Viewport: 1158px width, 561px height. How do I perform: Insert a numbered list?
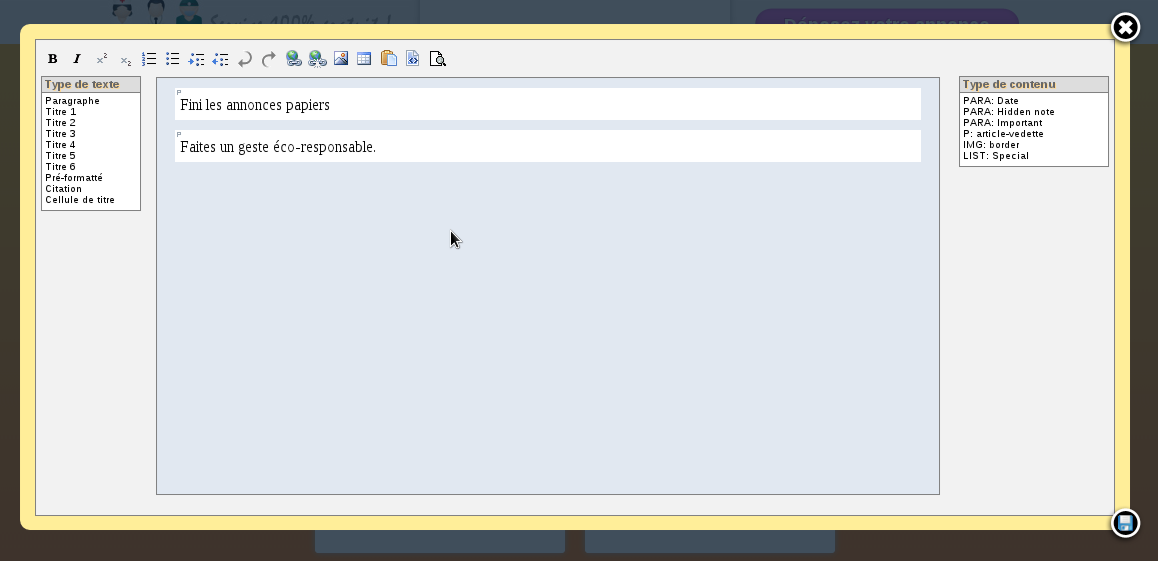(x=149, y=59)
